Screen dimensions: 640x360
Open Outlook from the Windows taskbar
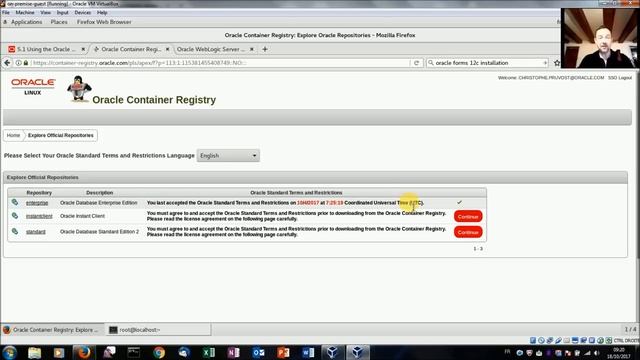(258, 352)
